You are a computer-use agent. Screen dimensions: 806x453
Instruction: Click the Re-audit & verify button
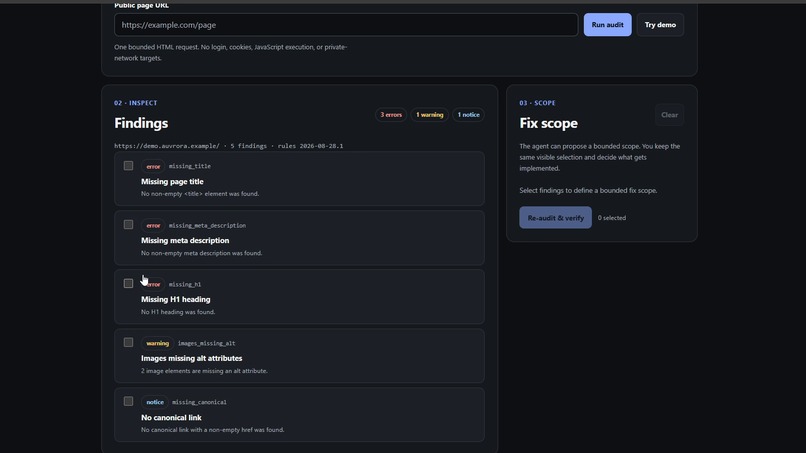coord(555,218)
